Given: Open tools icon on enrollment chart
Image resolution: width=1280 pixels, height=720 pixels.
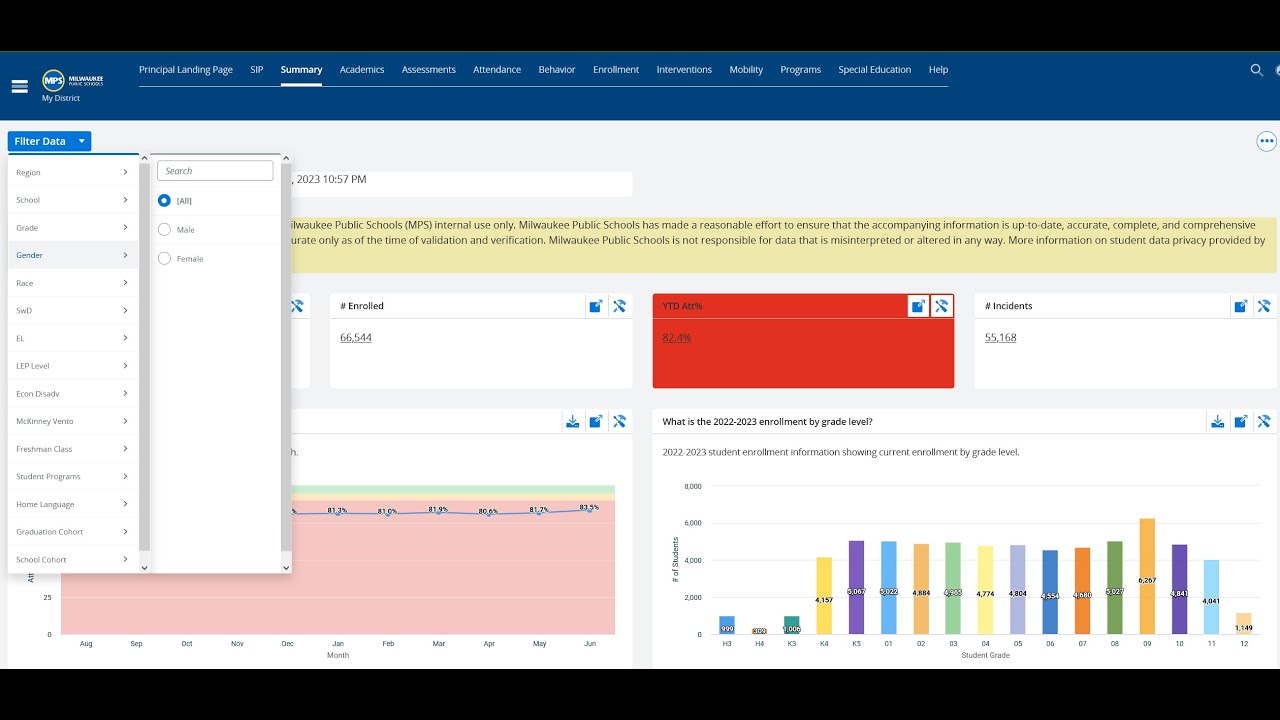Looking at the screenshot, I should (x=1264, y=421).
